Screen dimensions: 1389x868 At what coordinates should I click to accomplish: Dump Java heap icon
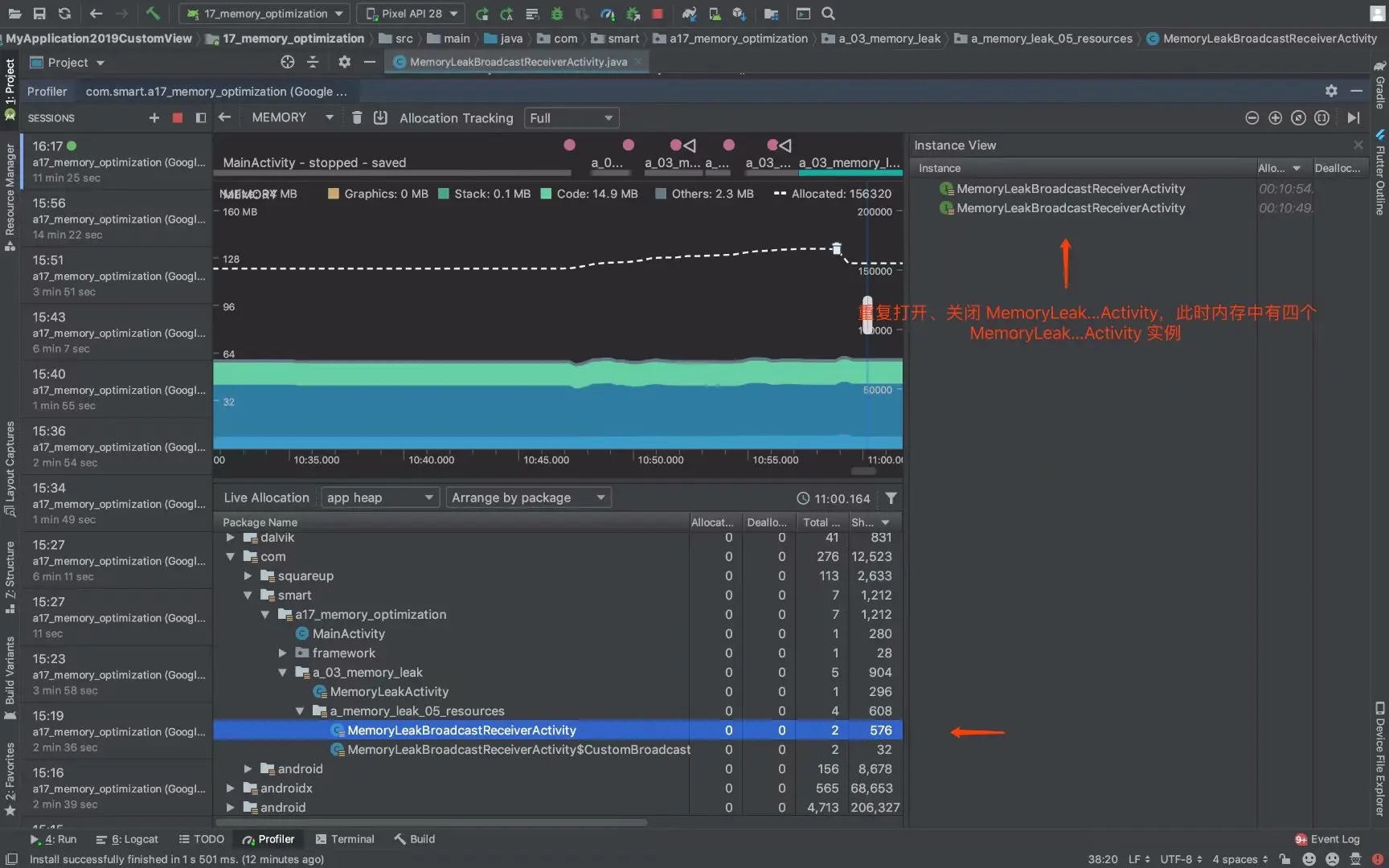click(381, 118)
